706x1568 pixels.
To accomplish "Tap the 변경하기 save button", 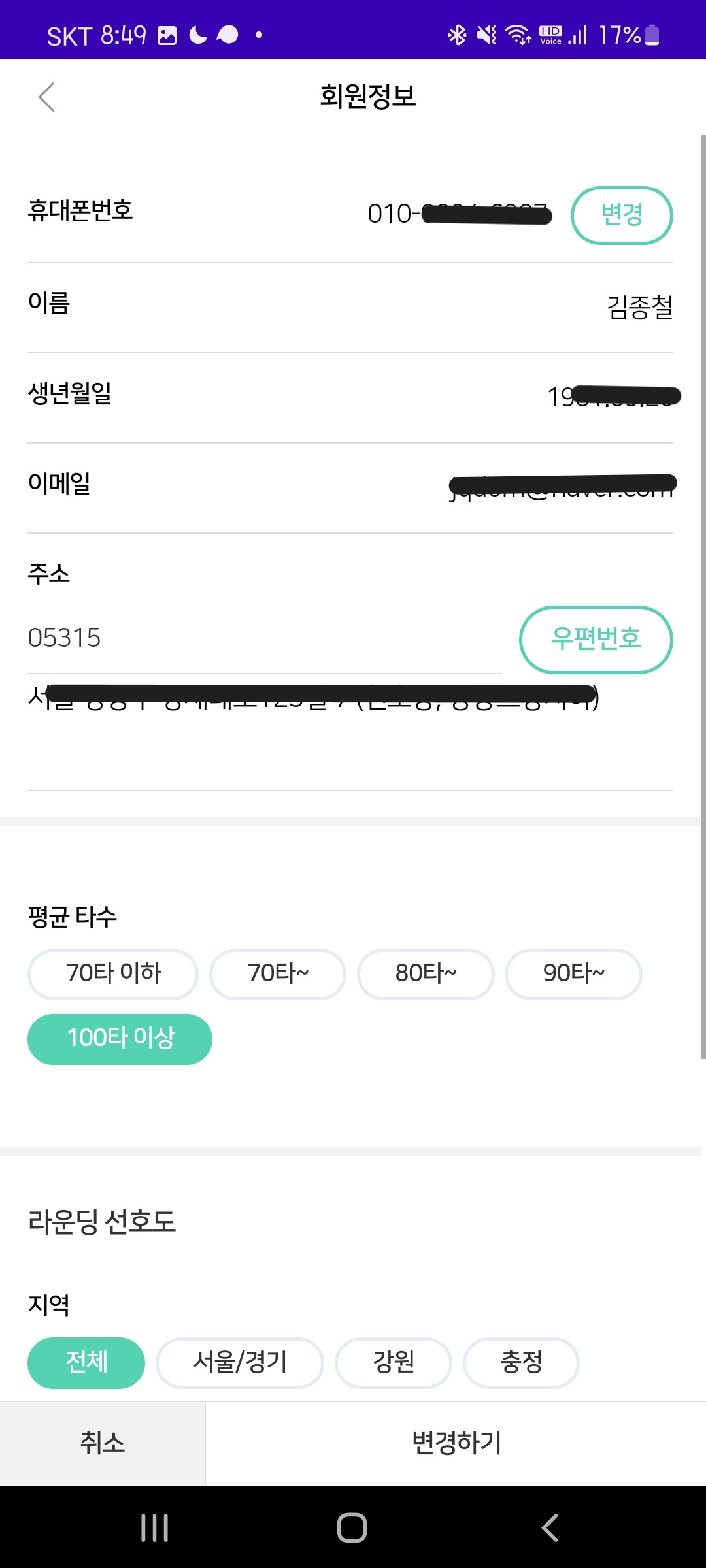I will tap(456, 1443).
